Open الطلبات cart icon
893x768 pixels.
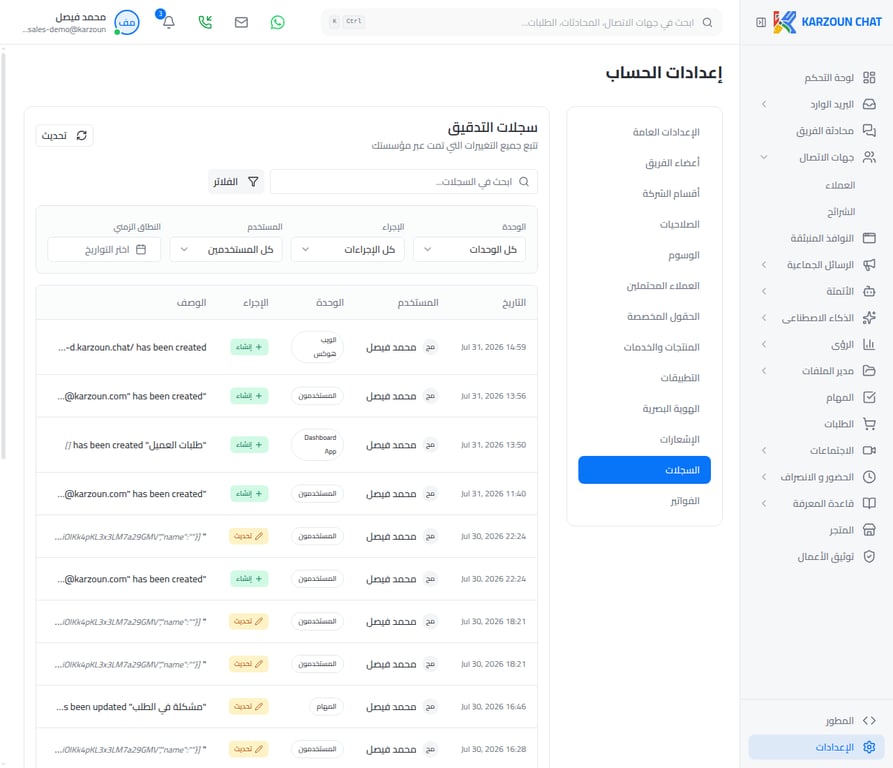tap(869, 424)
